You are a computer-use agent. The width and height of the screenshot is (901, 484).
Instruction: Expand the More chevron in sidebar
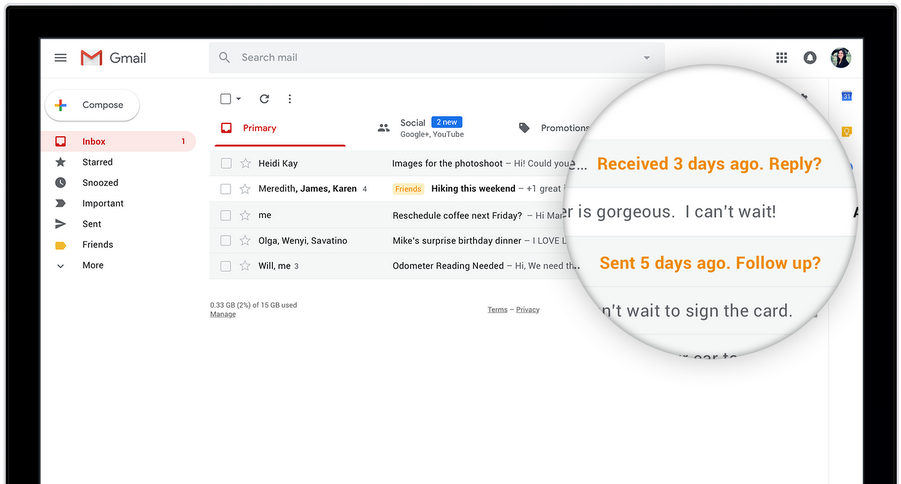point(60,266)
